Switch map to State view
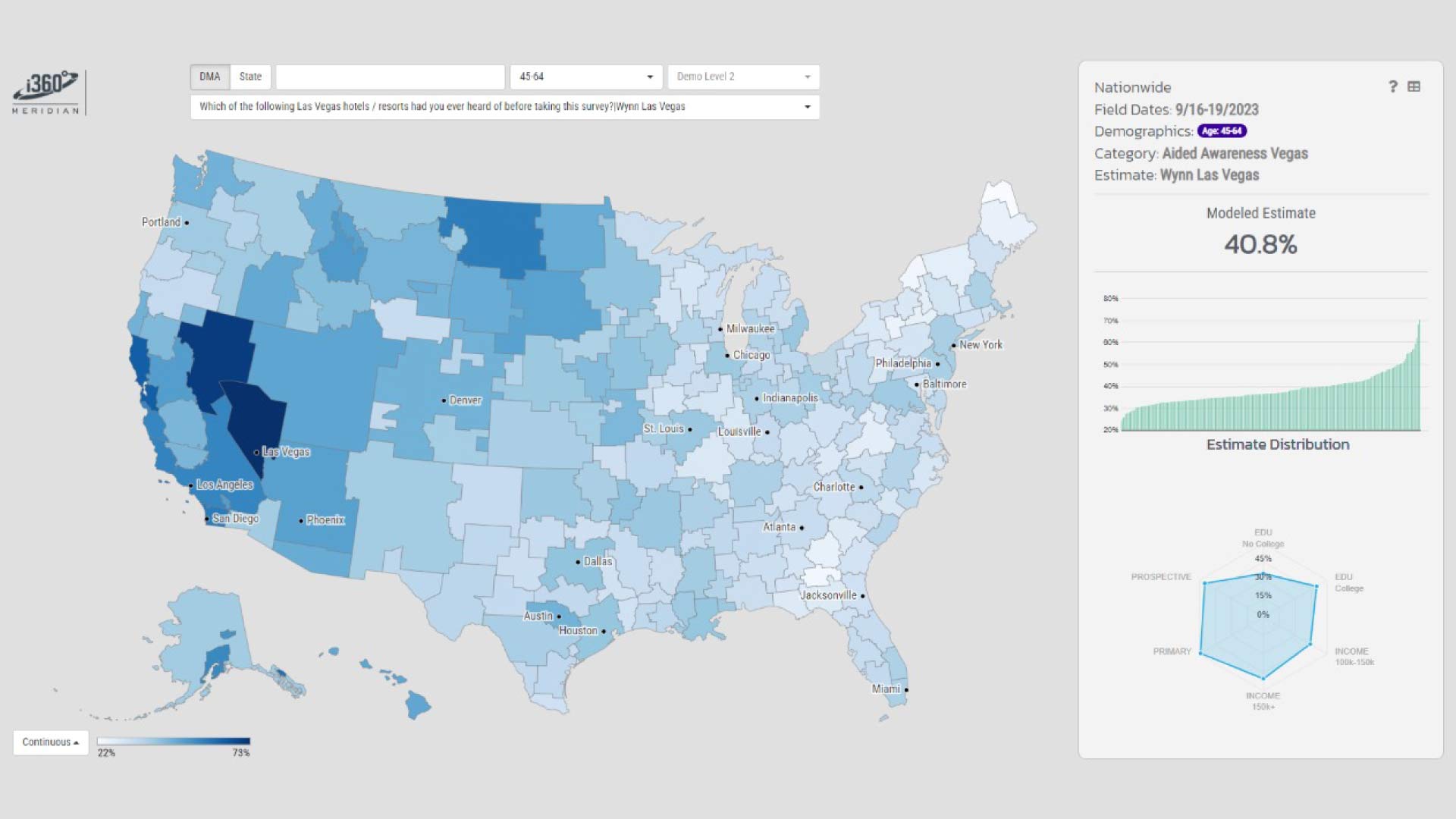This screenshot has height=819, width=1456. (x=250, y=77)
